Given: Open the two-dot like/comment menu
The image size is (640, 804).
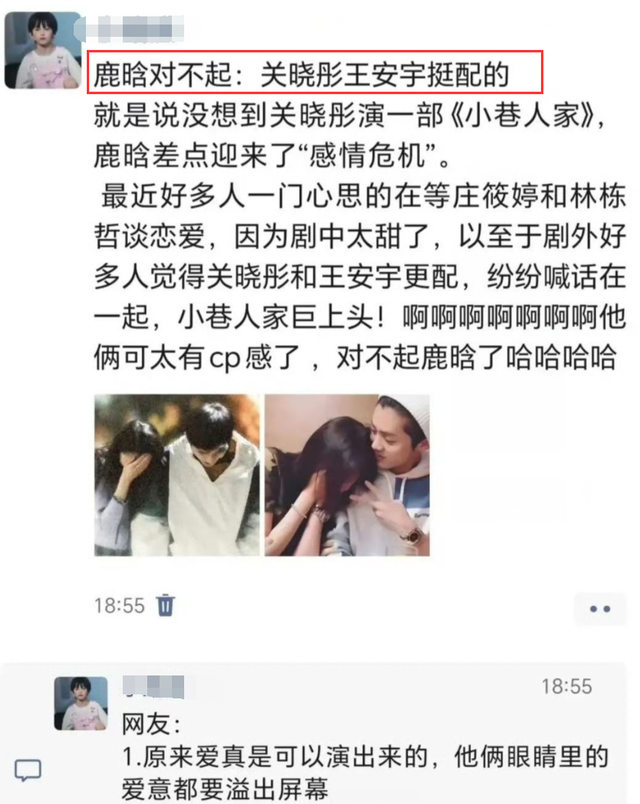Looking at the screenshot, I should (x=600, y=609).
